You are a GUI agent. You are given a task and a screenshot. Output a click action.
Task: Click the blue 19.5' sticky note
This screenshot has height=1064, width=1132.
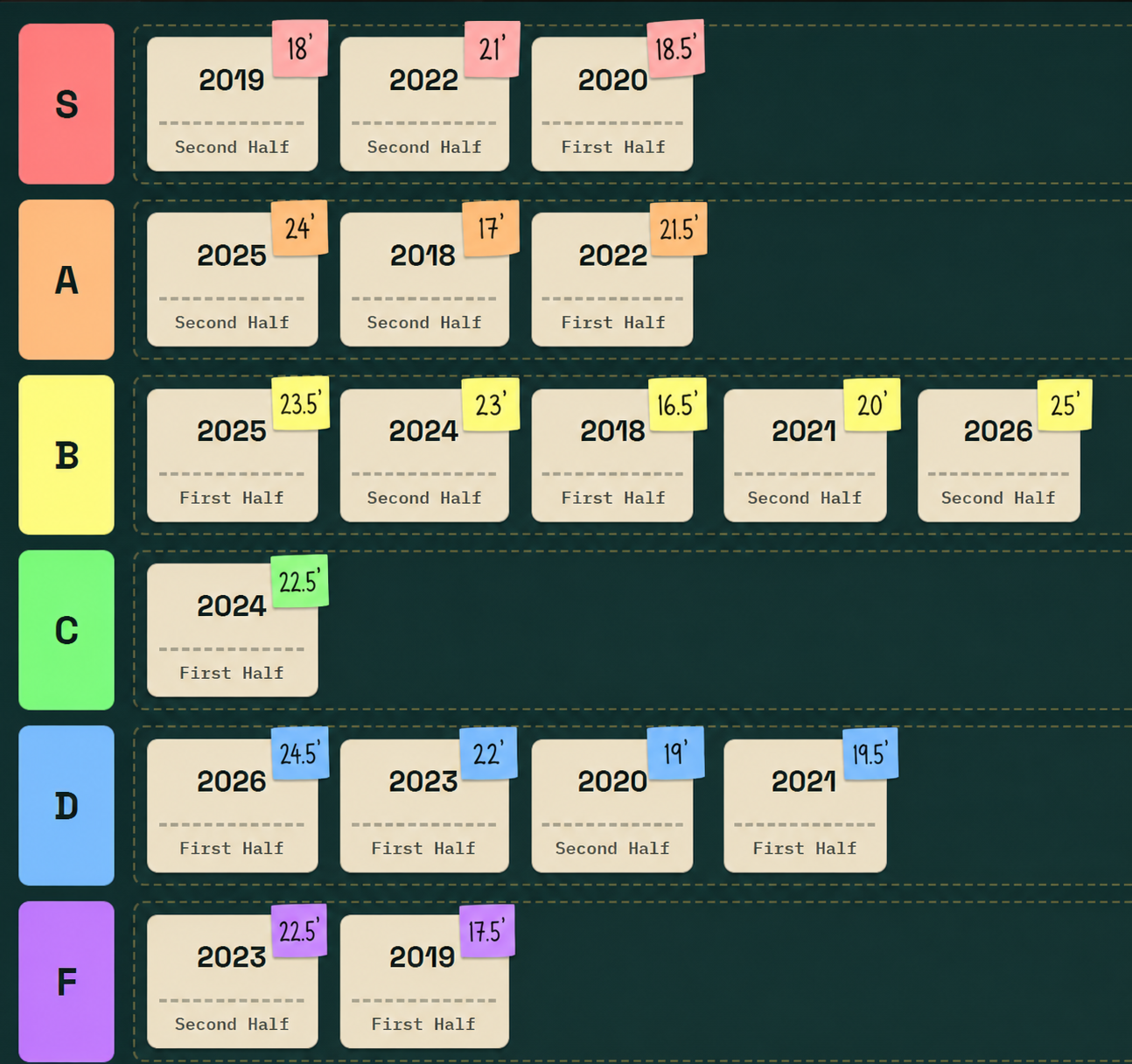point(870,753)
